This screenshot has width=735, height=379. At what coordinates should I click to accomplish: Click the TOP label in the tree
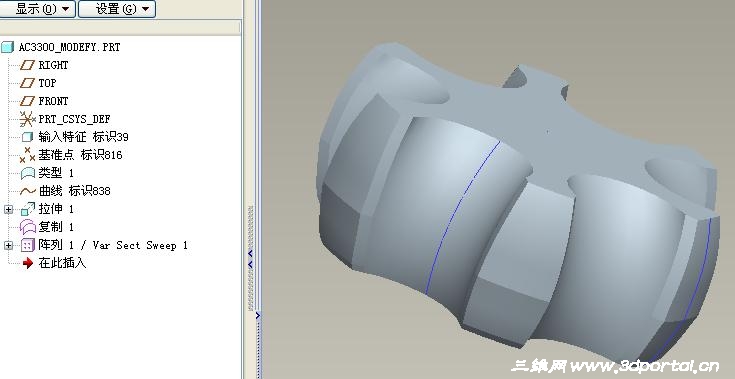tap(47, 83)
